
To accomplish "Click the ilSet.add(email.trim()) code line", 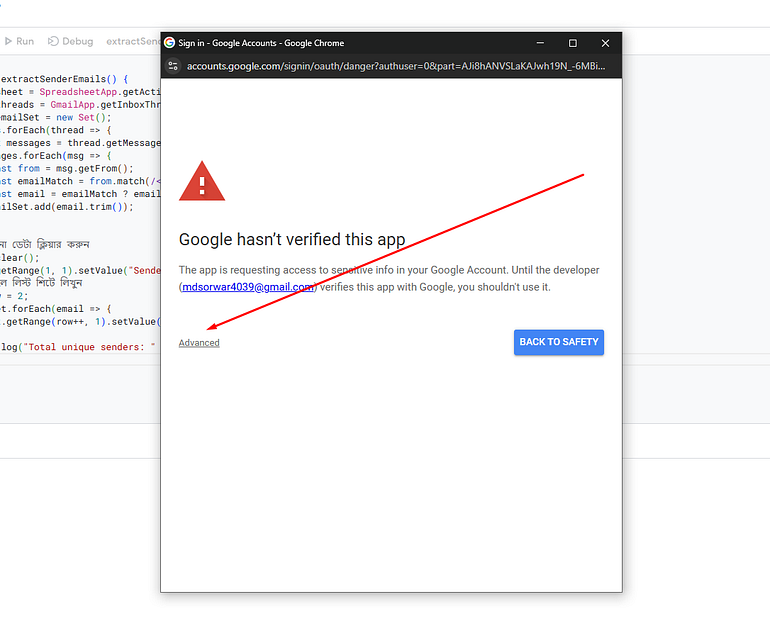I will 67,207.
